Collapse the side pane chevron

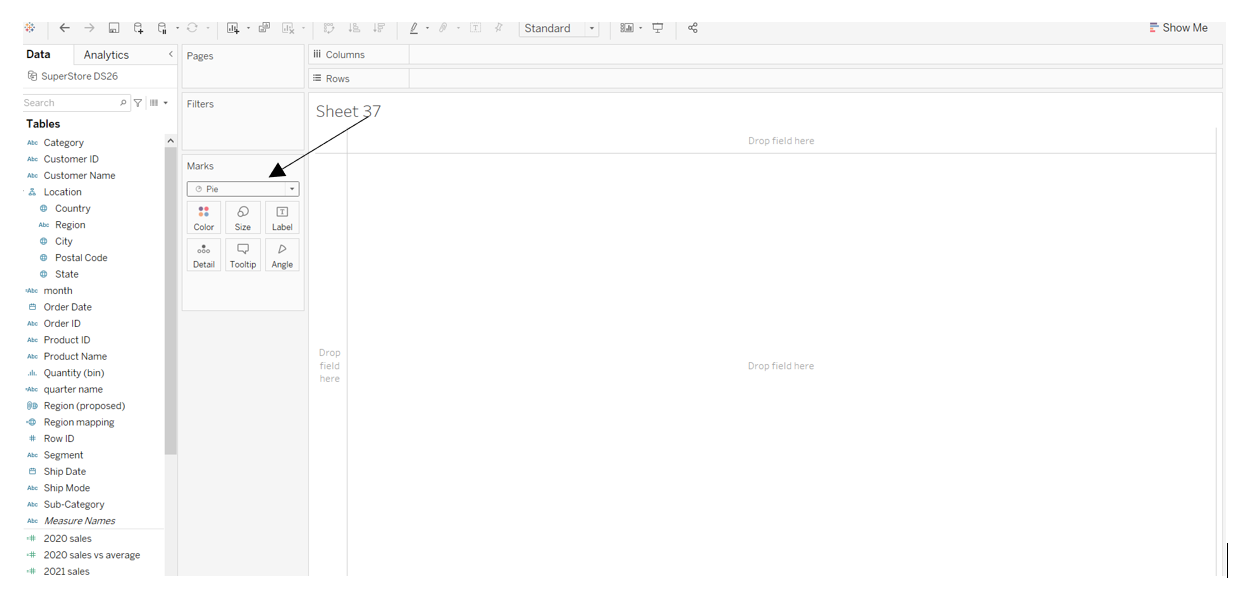click(x=170, y=54)
